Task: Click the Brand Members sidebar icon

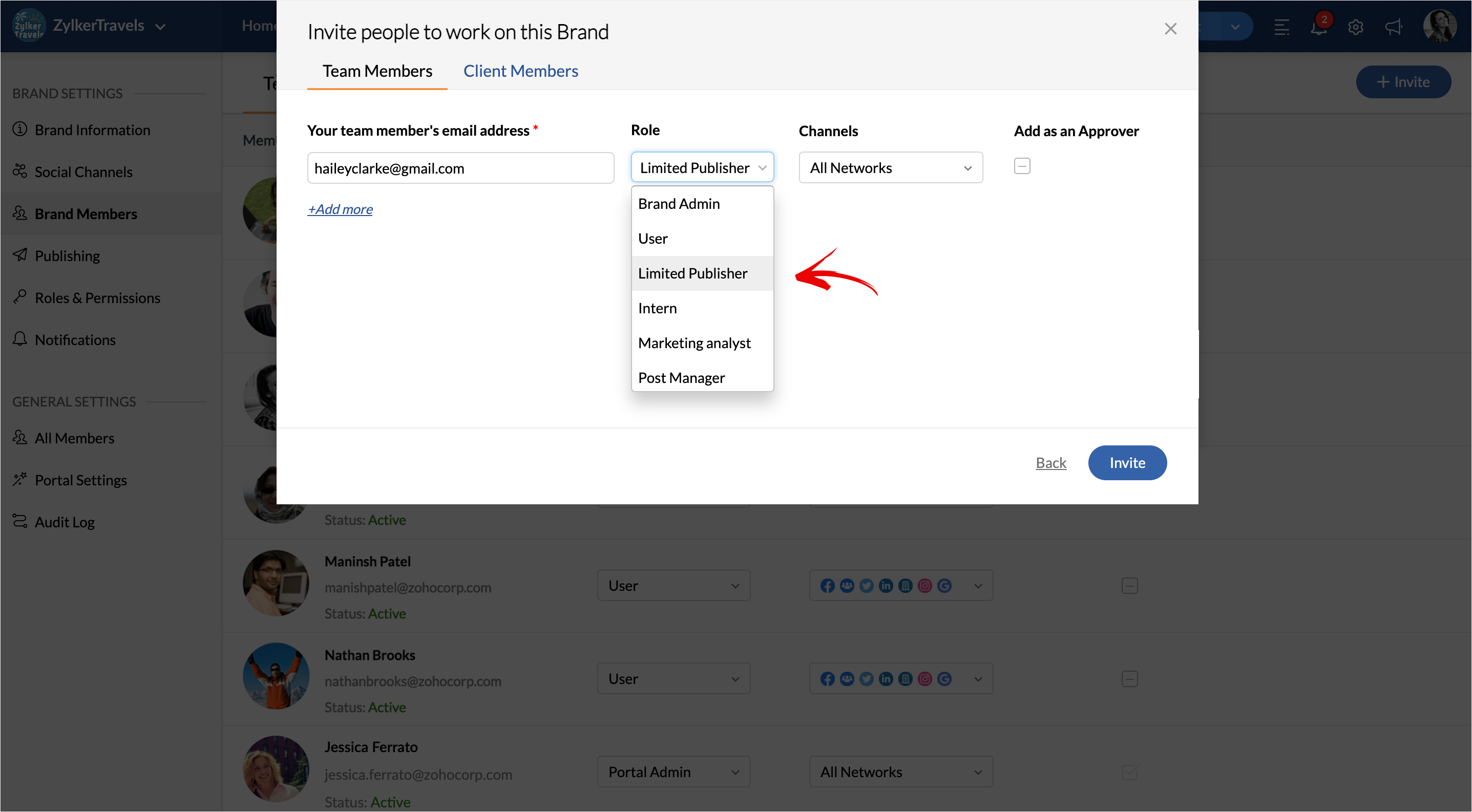Action: tap(20, 213)
